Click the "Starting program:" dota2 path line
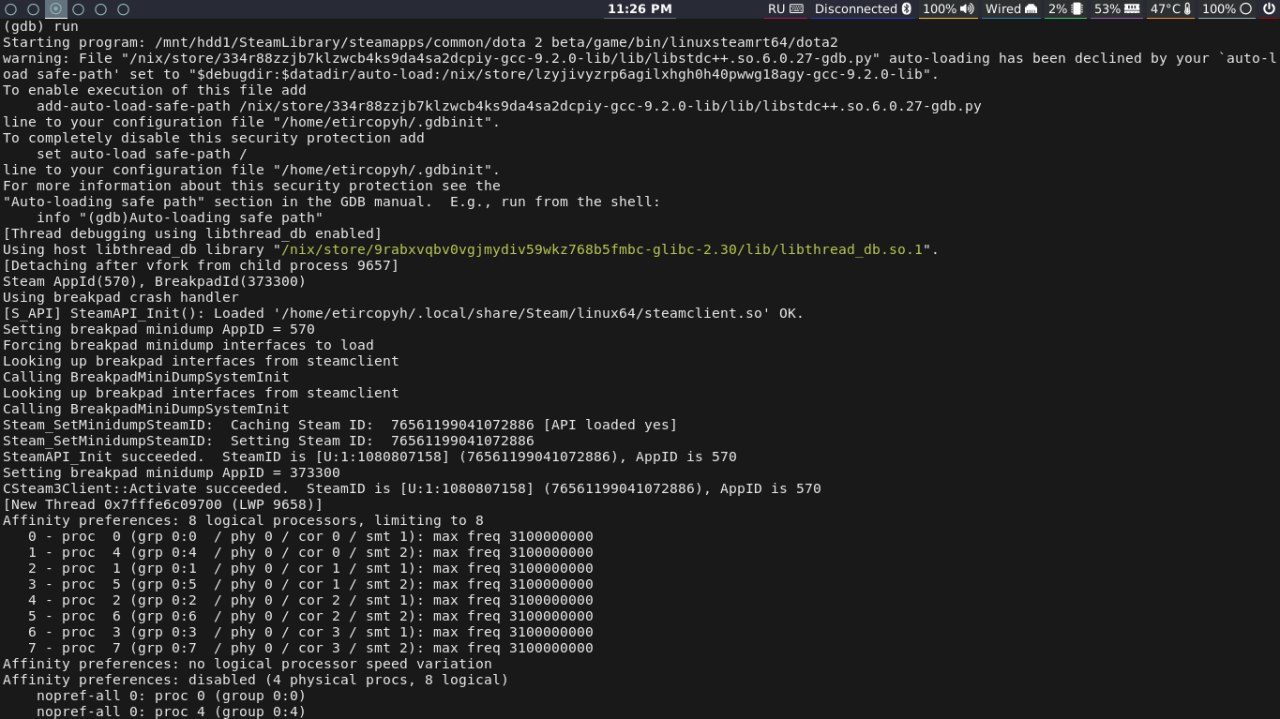1280x719 pixels. [x=420, y=41]
